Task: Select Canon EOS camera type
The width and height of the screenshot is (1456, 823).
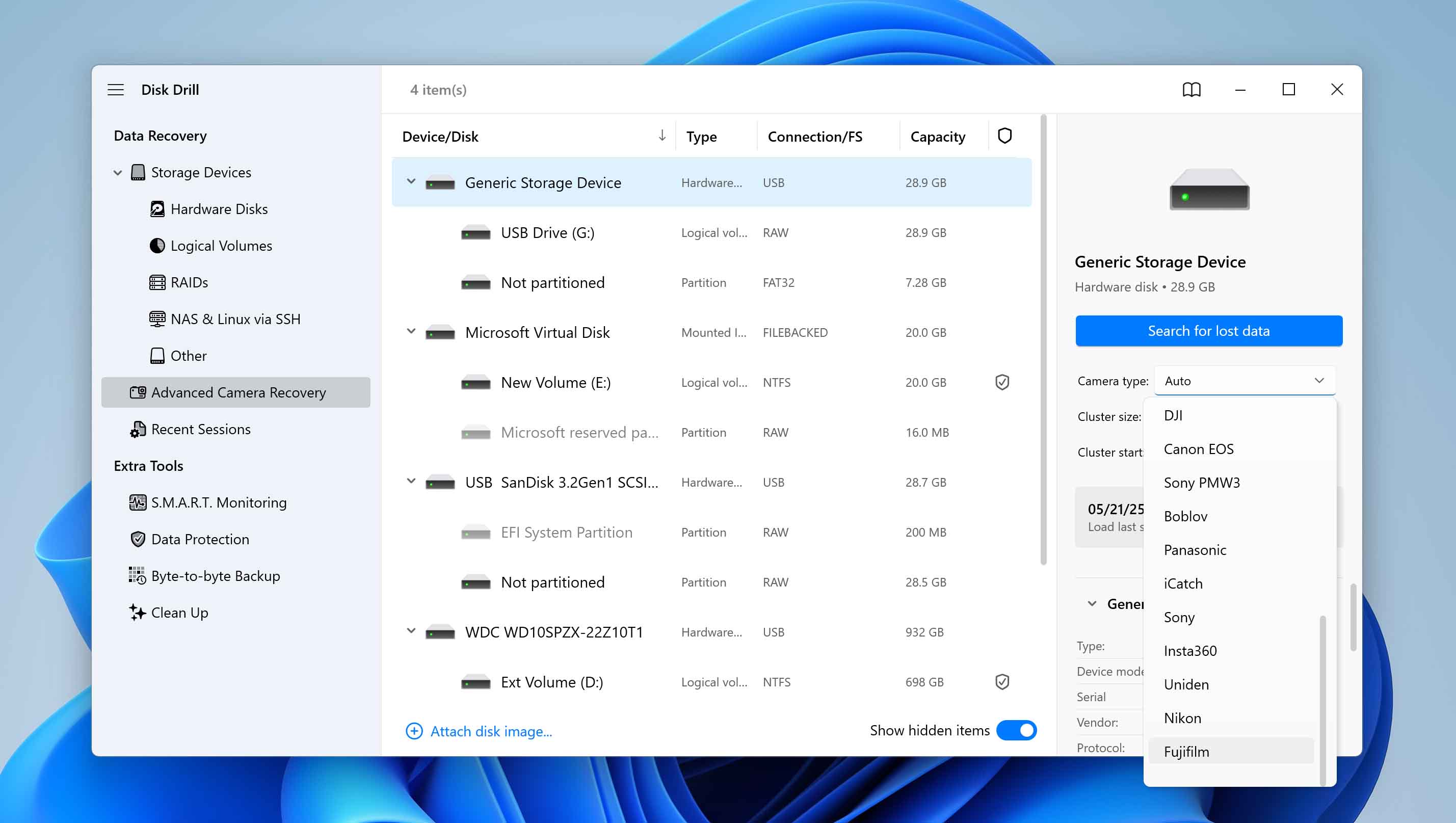Action: (x=1231, y=449)
